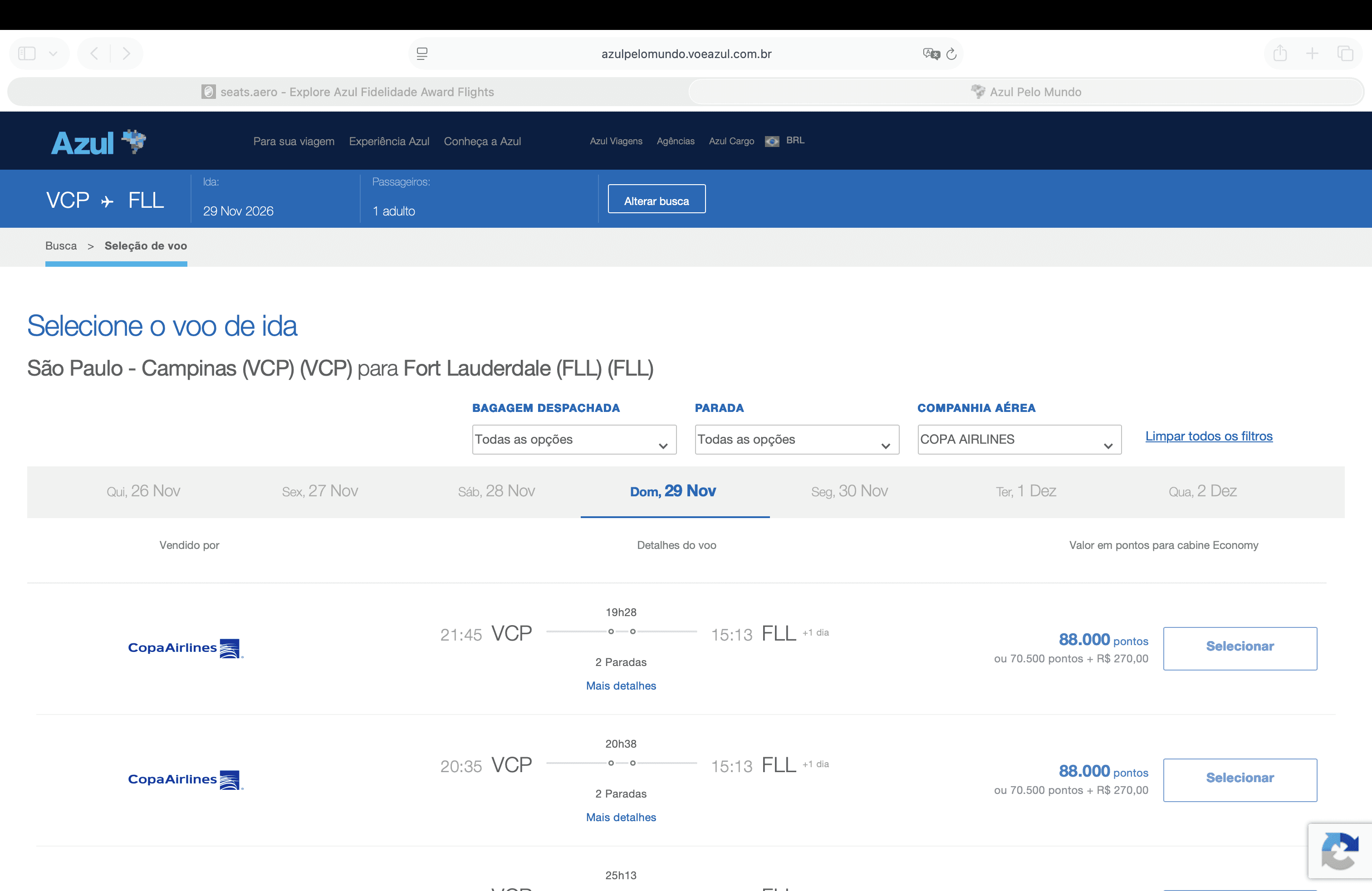Reload the page with the refresh icon
Viewport: 1372px width, 891px height.
tap(952, 54)
